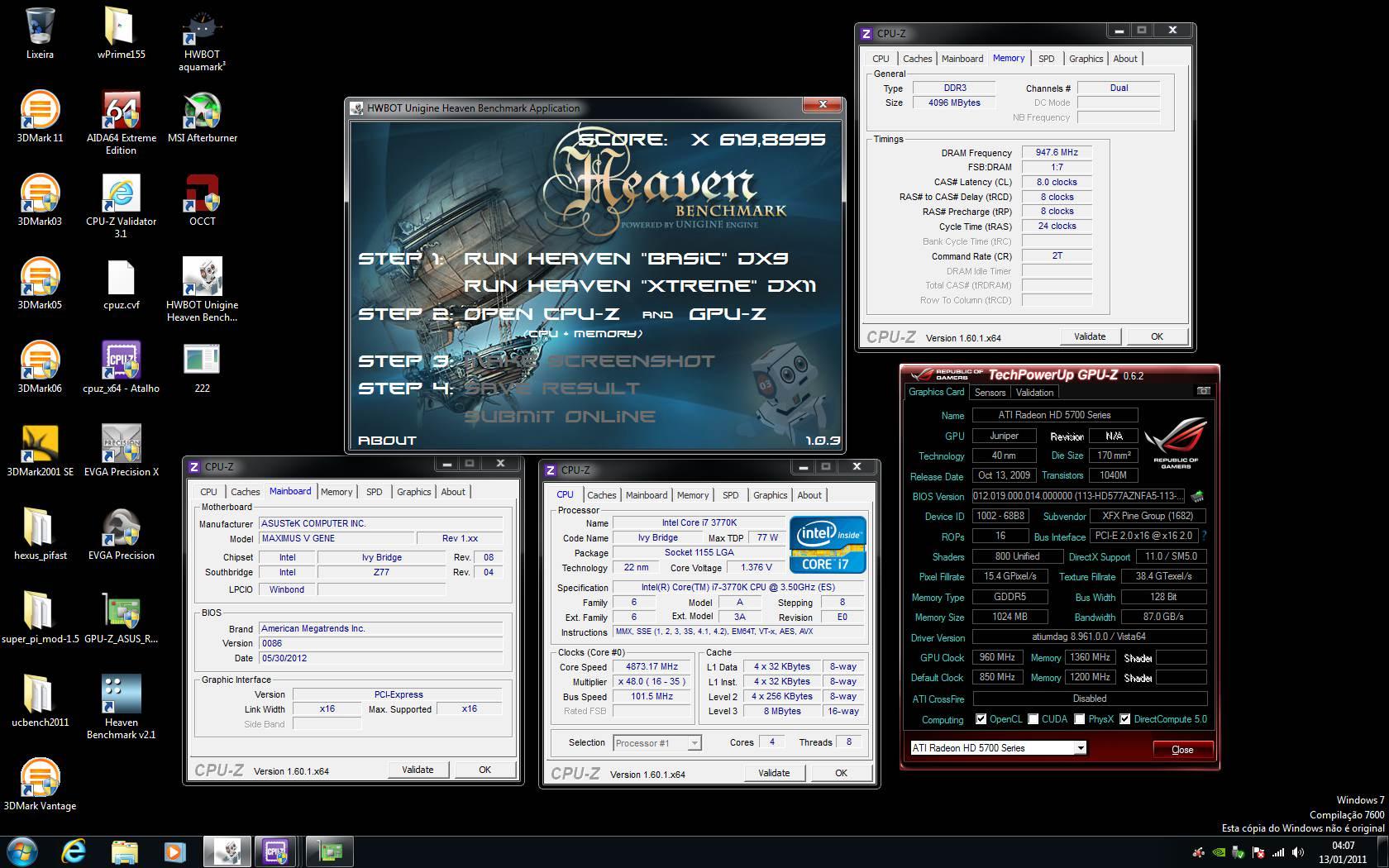Open the Windows Start button
The image size is (1389, 868).
(21, 851)
